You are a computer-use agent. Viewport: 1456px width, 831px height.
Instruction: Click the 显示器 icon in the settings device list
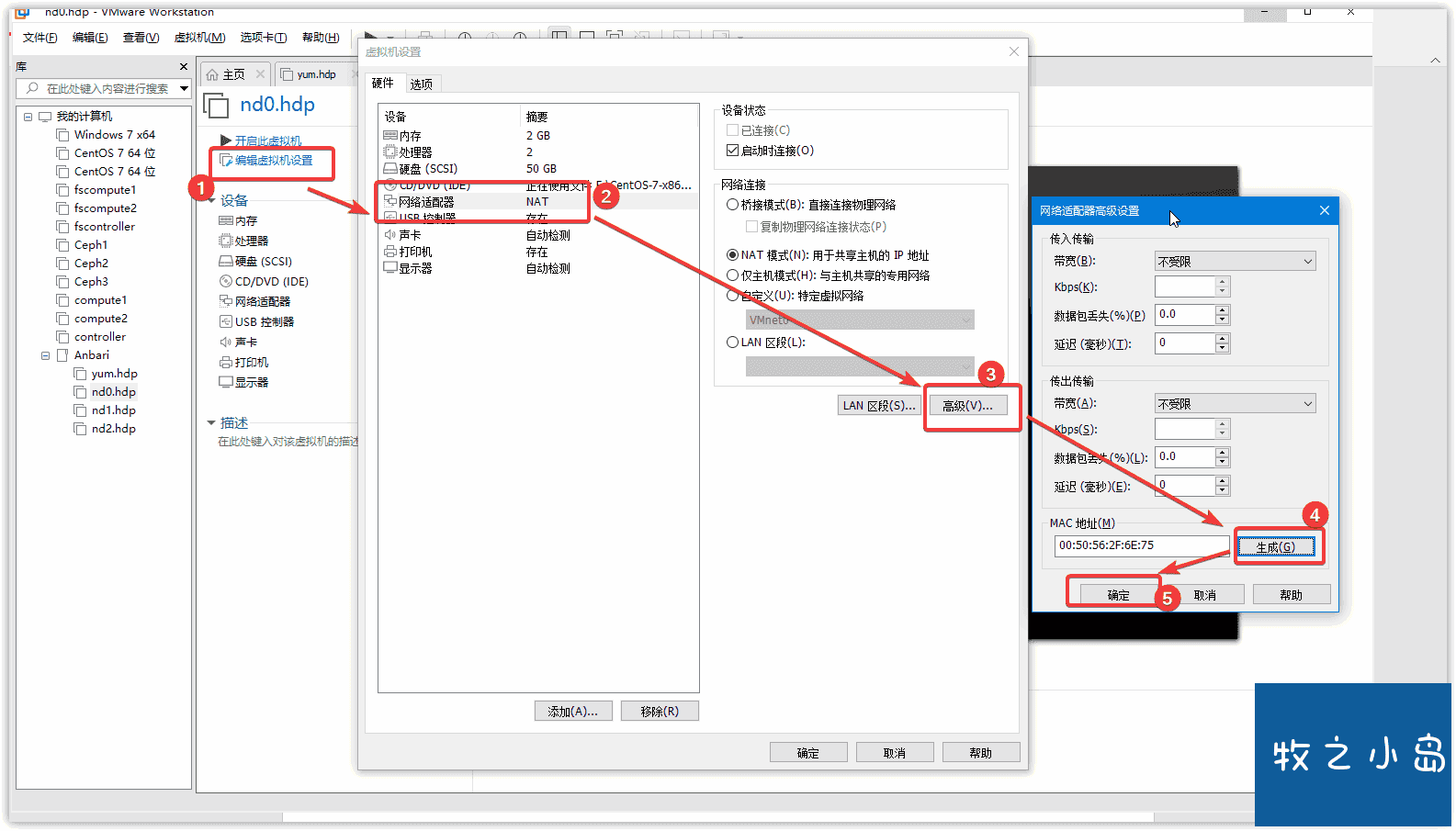point(390,268)
